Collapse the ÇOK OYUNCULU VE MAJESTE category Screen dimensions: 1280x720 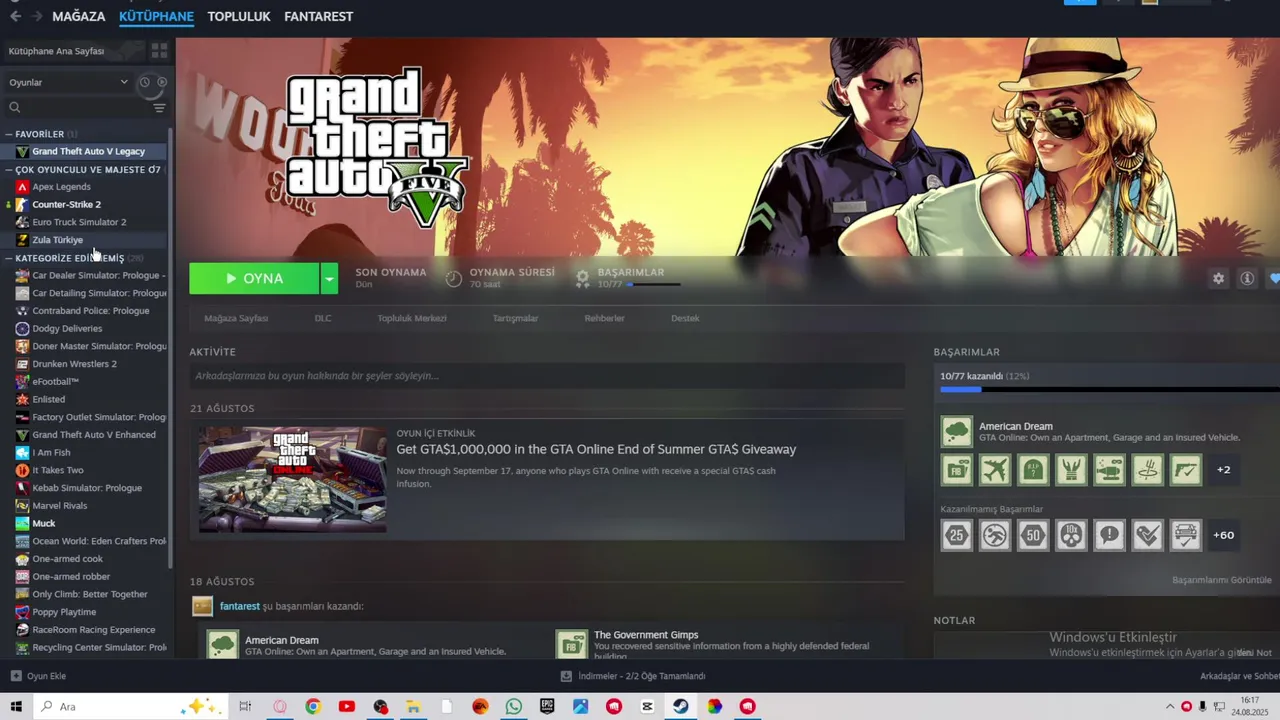pyautogui.click(x=8, y=170)
